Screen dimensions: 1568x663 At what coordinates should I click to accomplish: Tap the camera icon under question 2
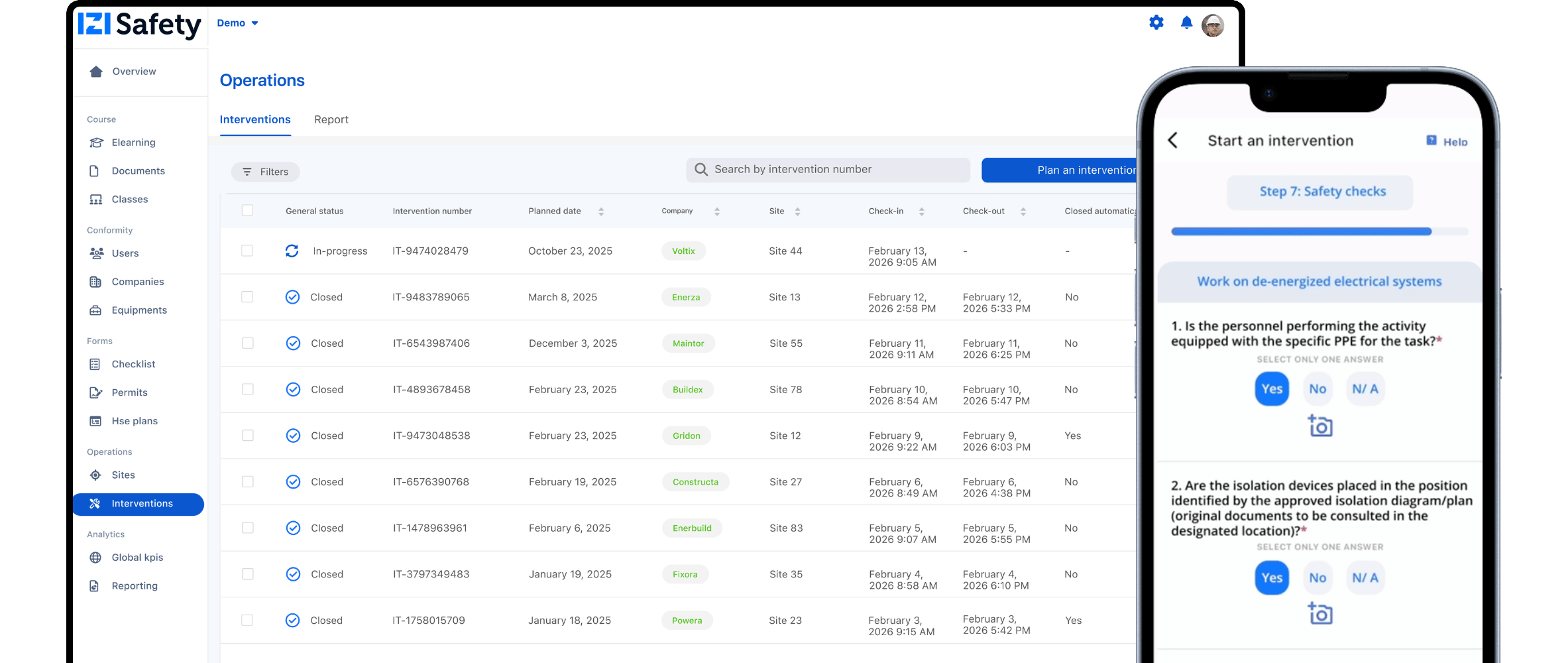[x=1319, y=614]
